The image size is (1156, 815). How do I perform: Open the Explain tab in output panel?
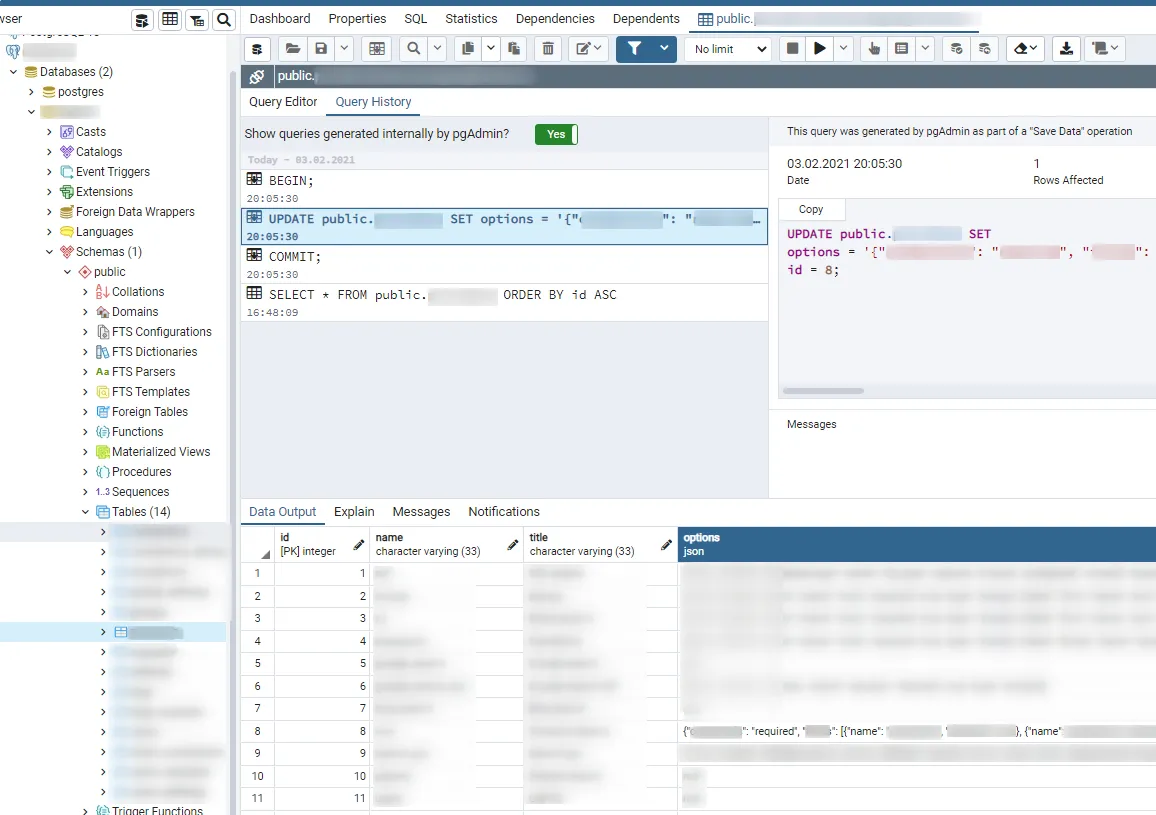tap(354, 511)
